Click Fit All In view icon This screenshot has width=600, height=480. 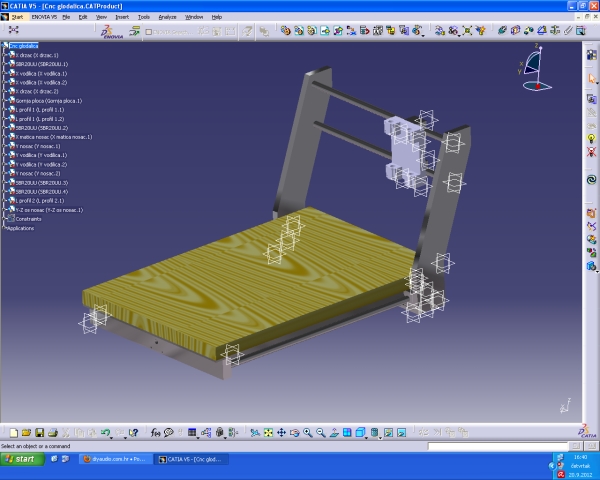(268, 432)
